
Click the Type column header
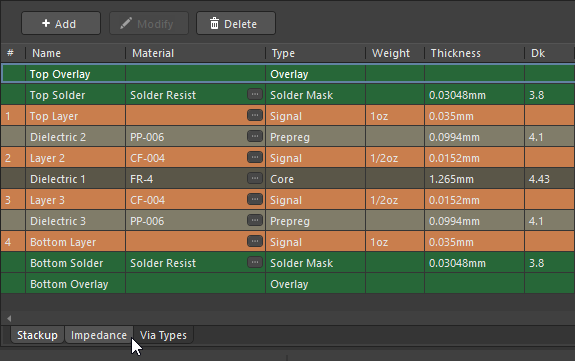click(315, 53)
